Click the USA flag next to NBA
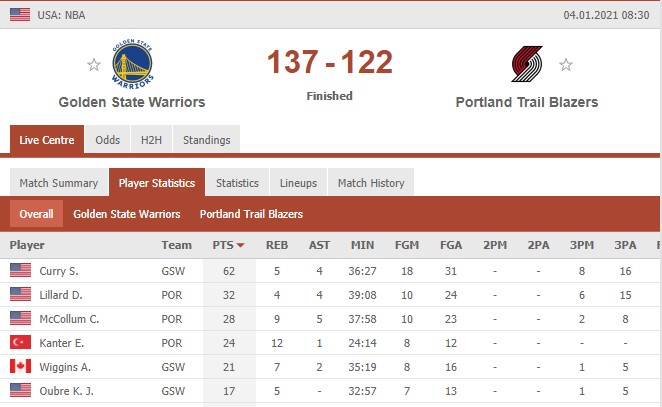 (x=20, y=15)
